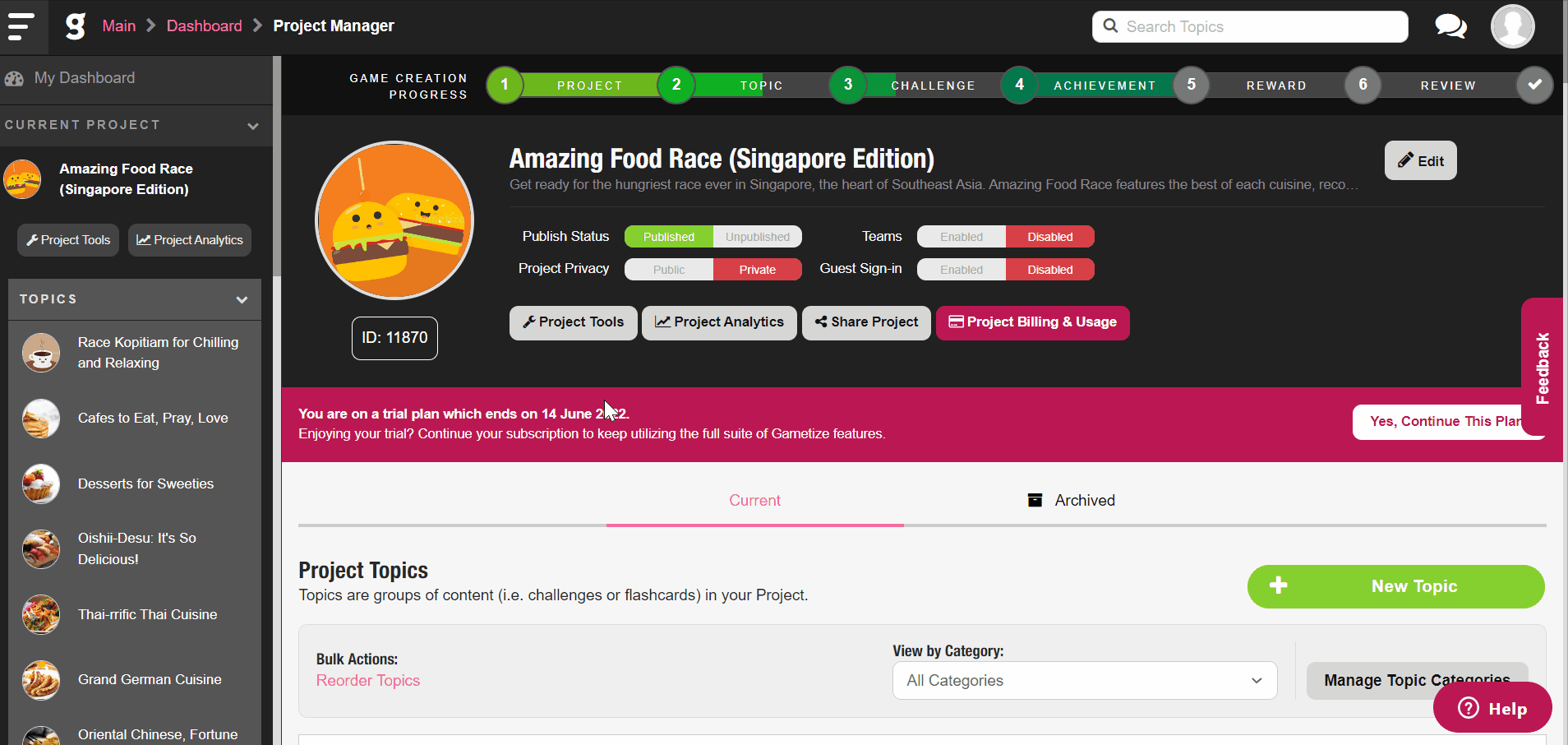Collapse the Topics sidebar list
The height and width of the screenshot is (745, 1568).
[242, 300]
